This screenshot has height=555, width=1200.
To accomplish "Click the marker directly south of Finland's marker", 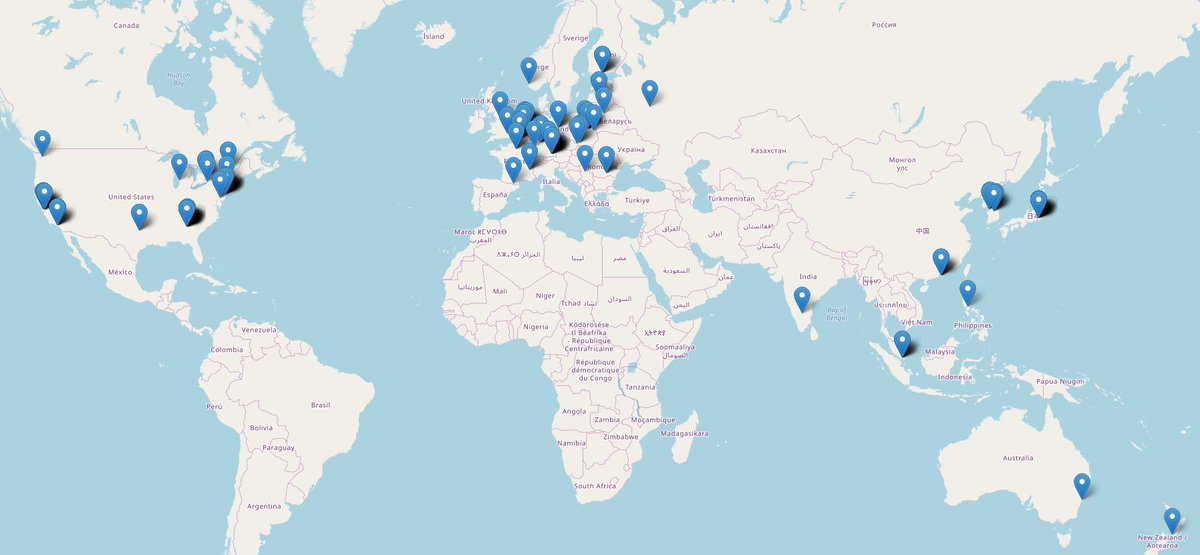I will click(598, 84).
